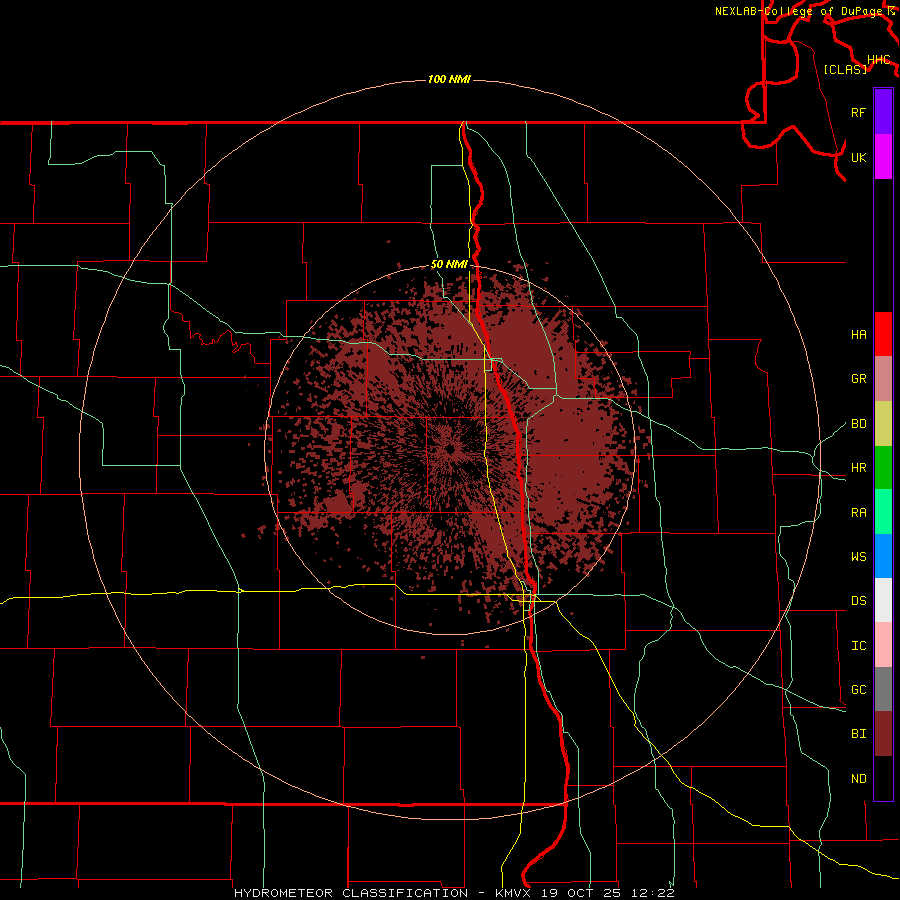
Task: Click the GR legend color swatch
Action: (883, 379)
